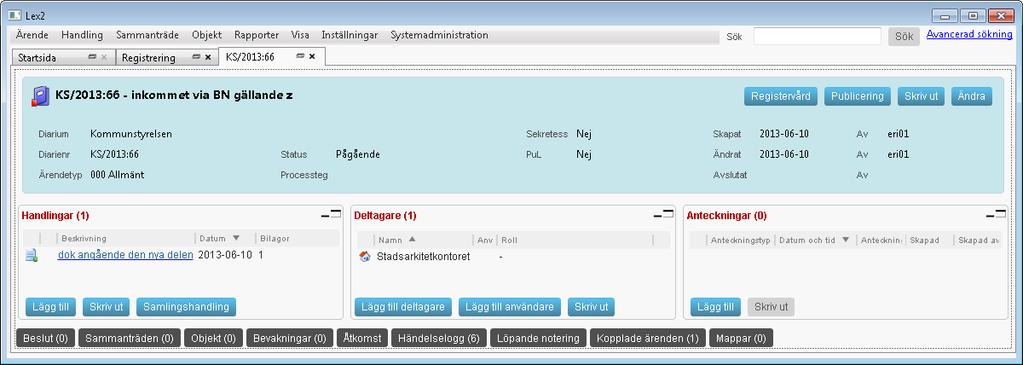
Task: Click the case folder icon beside KS/2013:66 title
Action: point(40,97)
